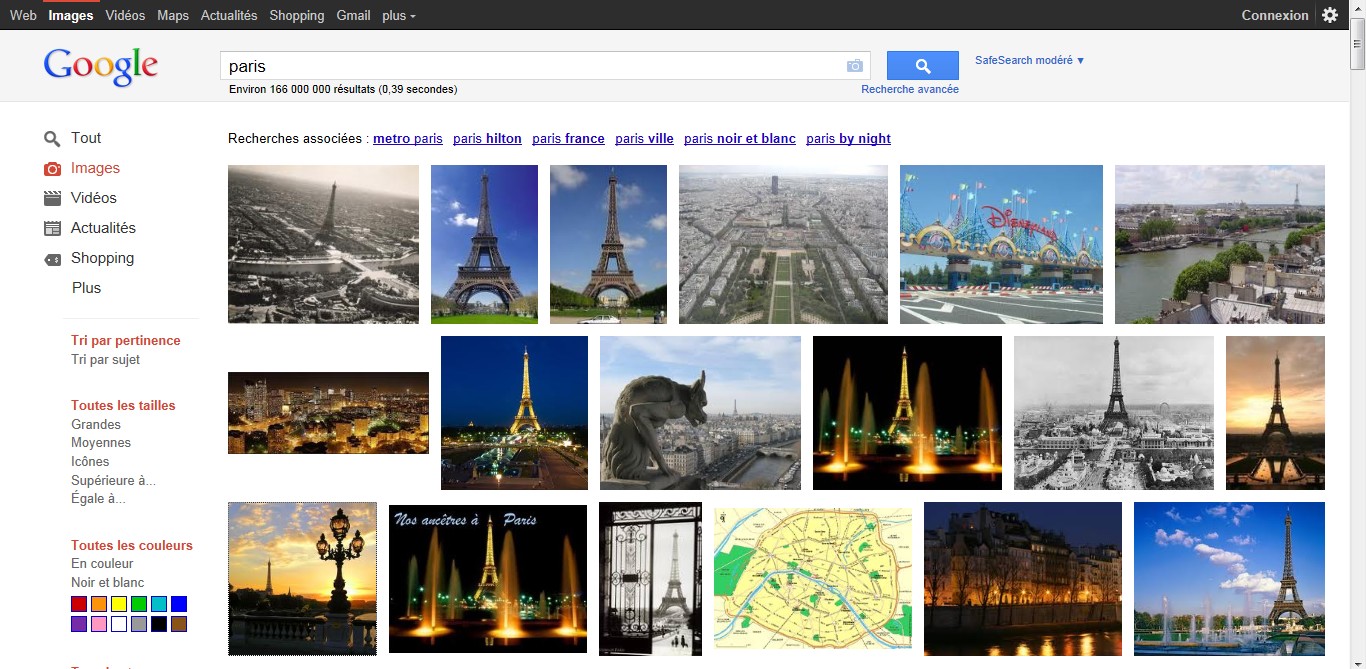Click the Connexion sign-in link
The width and height of the screenshot is (1366, 669).
pos(1275,15)
